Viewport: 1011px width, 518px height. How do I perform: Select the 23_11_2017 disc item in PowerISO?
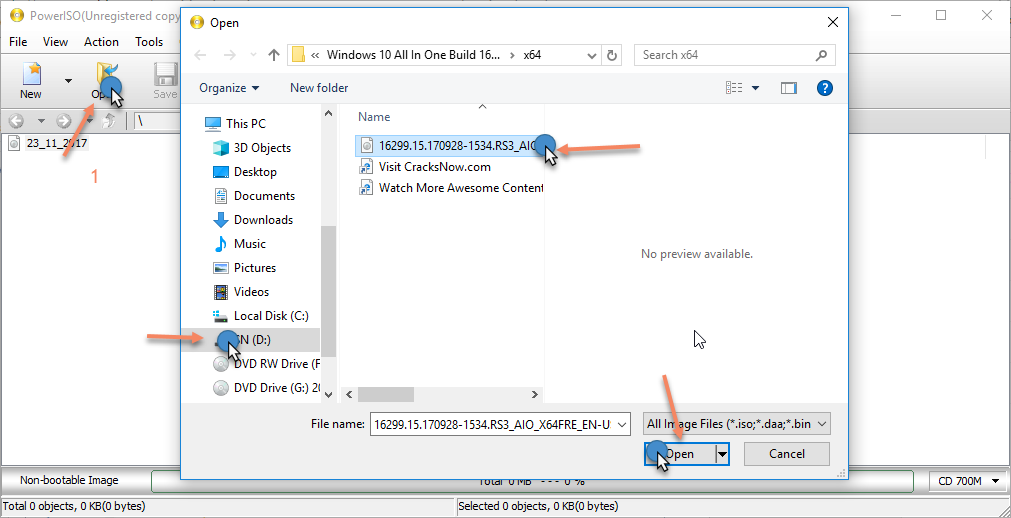tap(48, 143)
